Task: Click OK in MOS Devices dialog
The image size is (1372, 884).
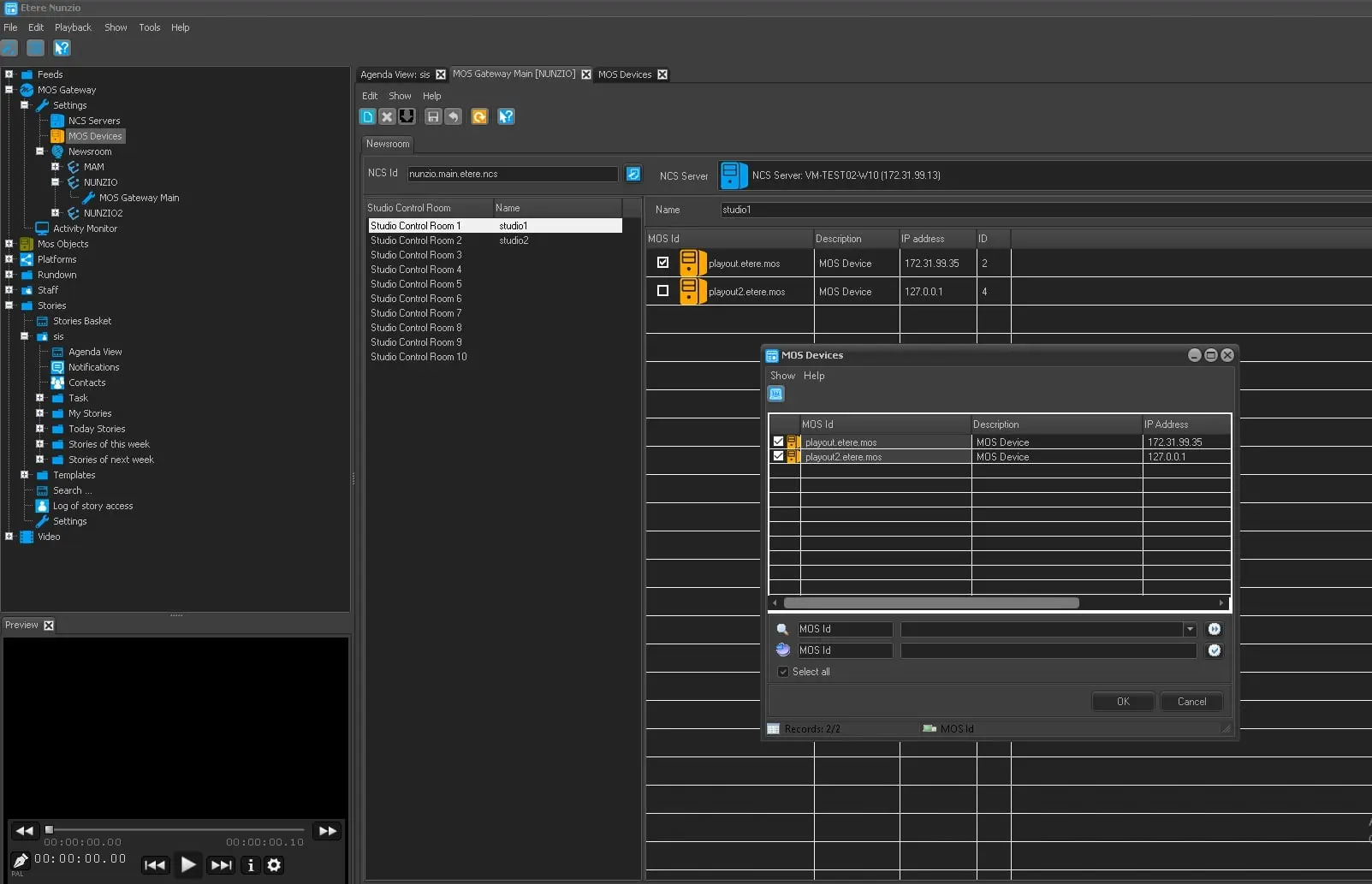Action: 1123,702
